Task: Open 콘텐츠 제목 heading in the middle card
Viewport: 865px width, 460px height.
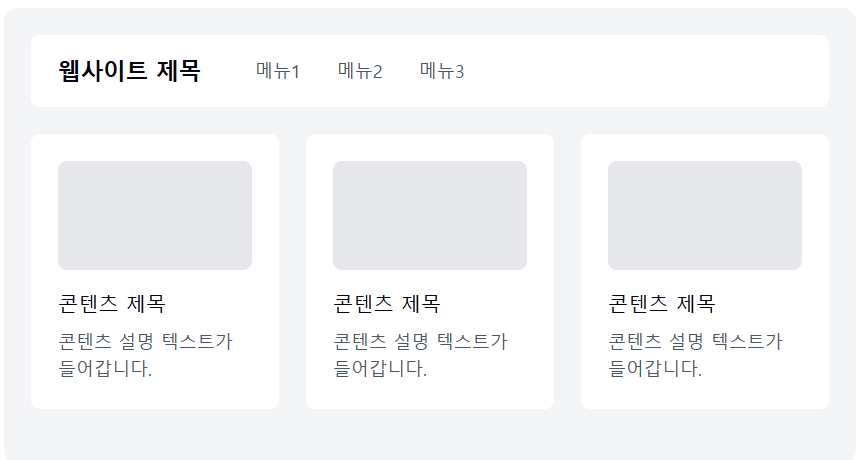Action: coord(387,303)
